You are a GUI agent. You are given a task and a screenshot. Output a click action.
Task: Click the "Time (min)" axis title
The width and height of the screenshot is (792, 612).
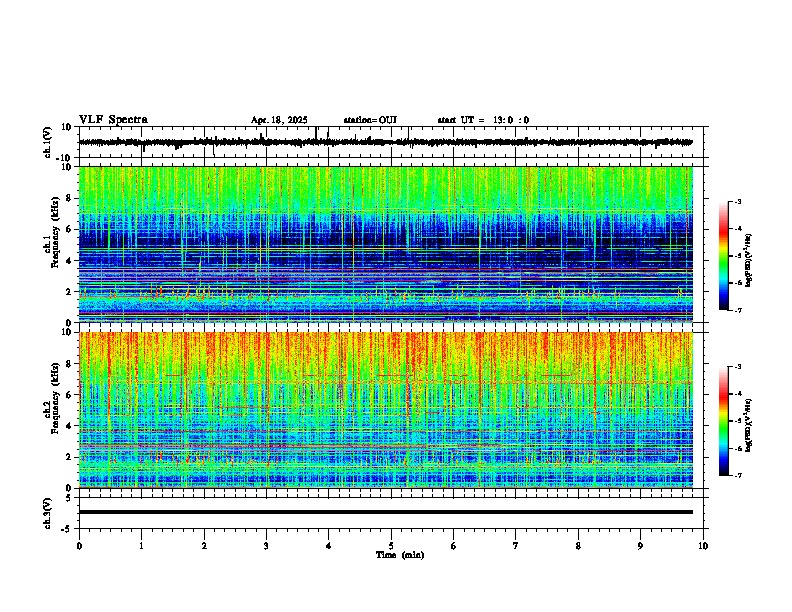[x=400, y=555]
